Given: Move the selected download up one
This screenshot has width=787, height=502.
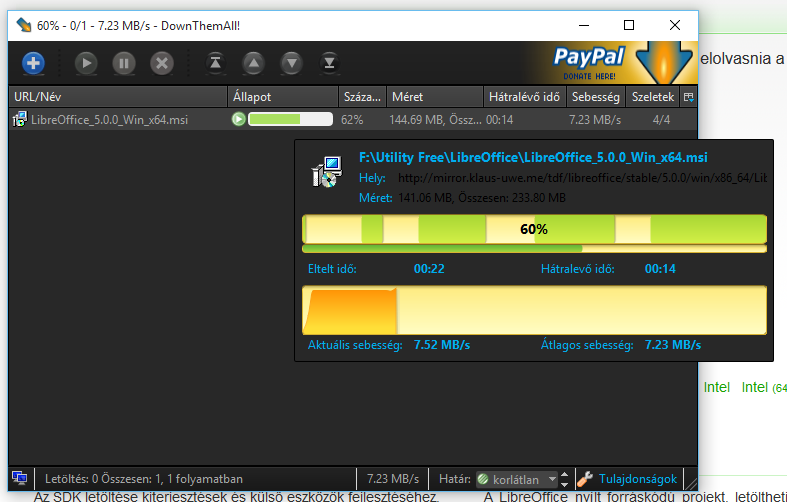Looking at the screenshot, I should (x=253, y=63).
